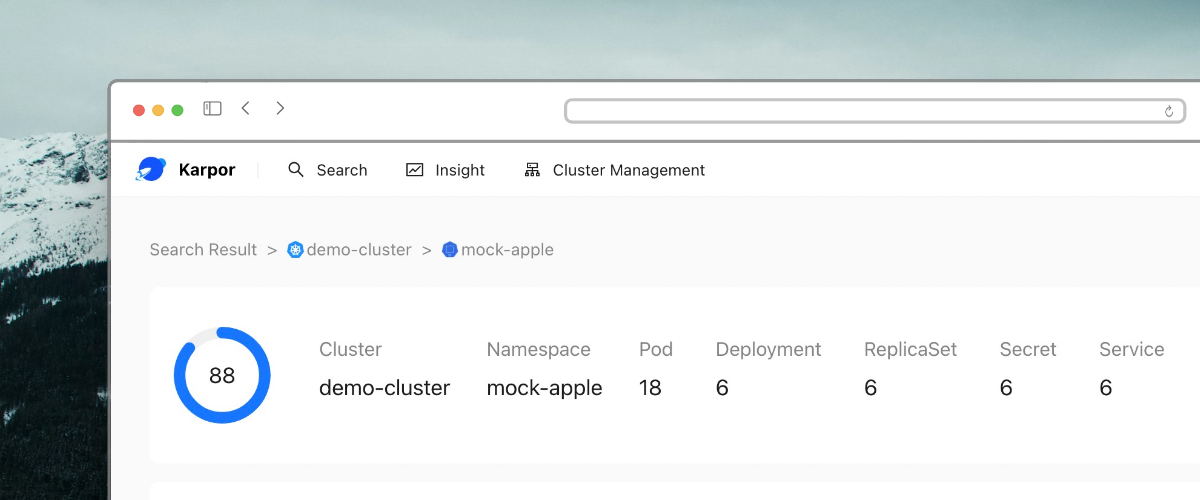Return to Search Result via breadcrumb
Viewport: 1200px width, 500px height.
pos(203,250)
